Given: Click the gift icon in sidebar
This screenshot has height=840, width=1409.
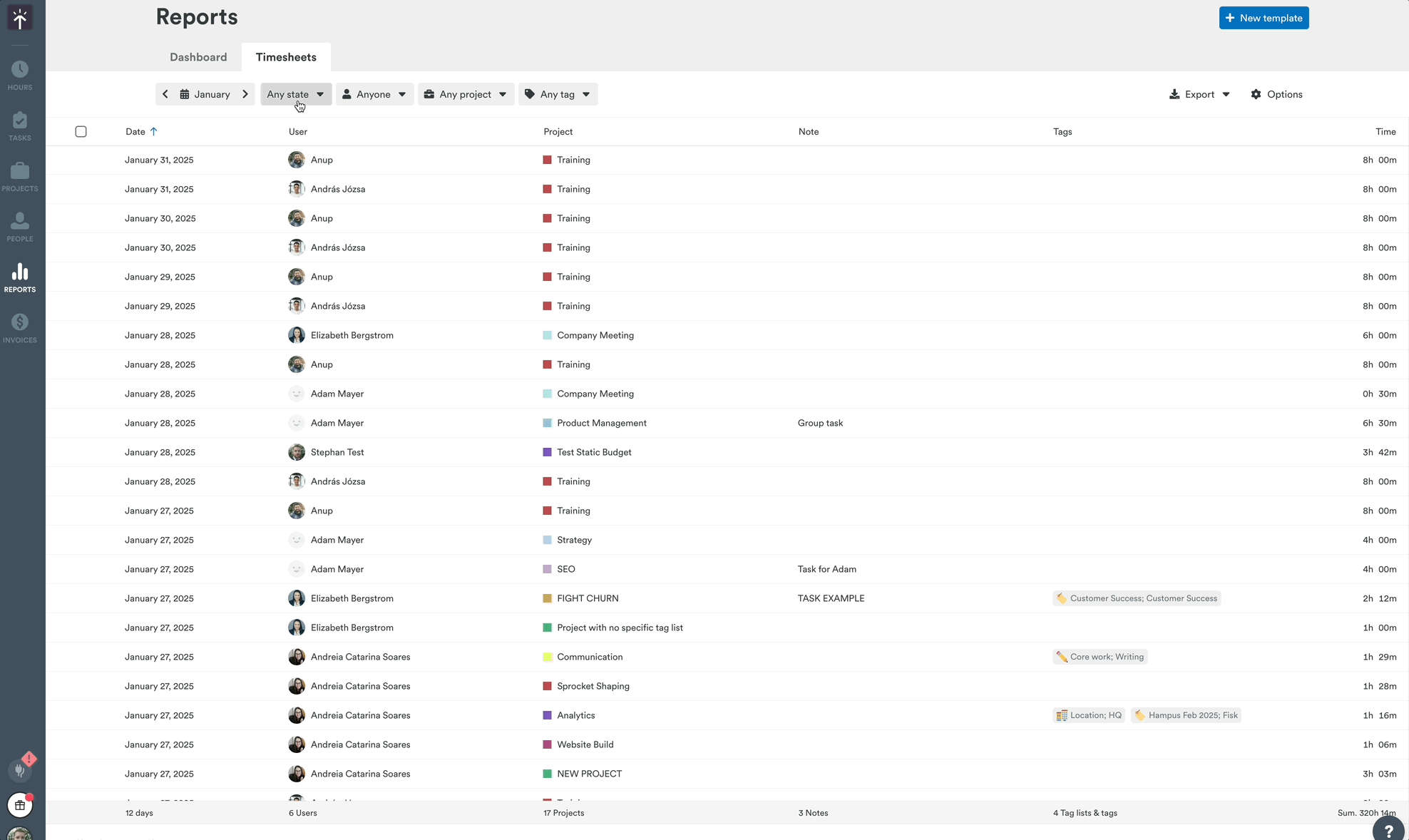Looking at the screenshot, I should coord(20,805).
